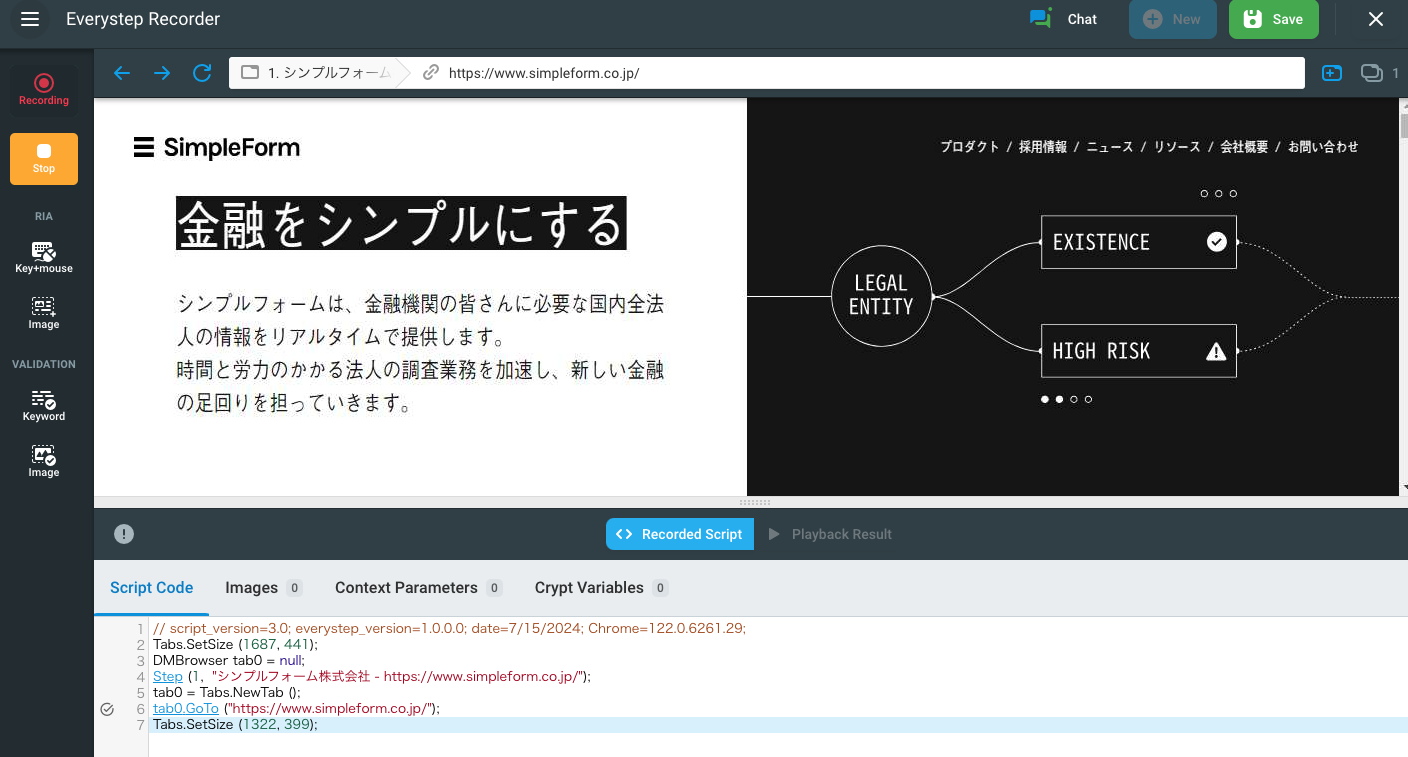Go back in browser navigation
This screenshot has width=1408, height=757.
pyautogui.click(x=122, y=73)
